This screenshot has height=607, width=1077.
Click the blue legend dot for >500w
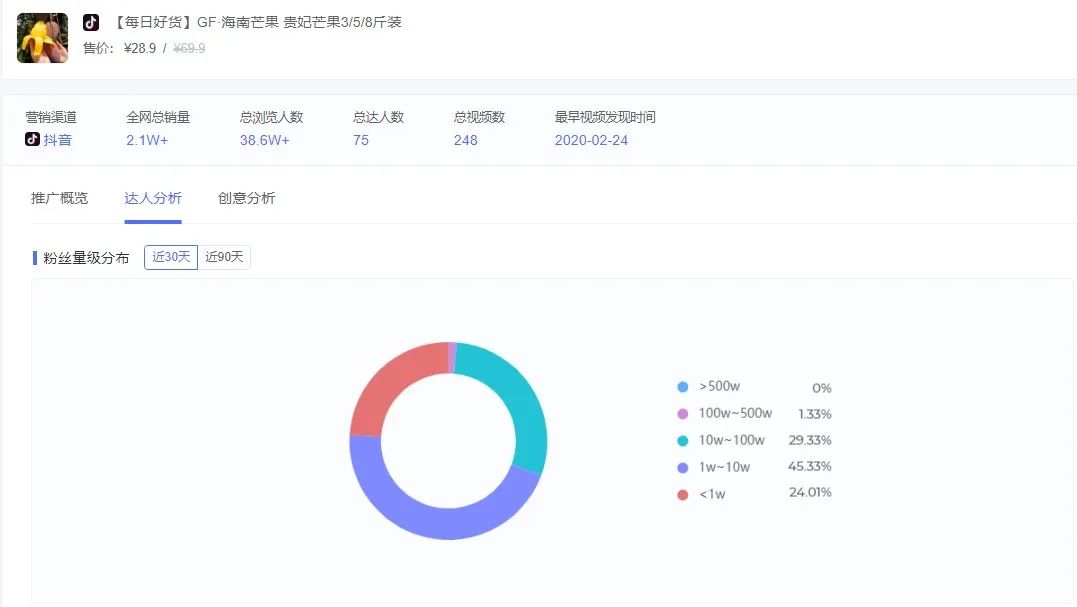coord(683,387)
